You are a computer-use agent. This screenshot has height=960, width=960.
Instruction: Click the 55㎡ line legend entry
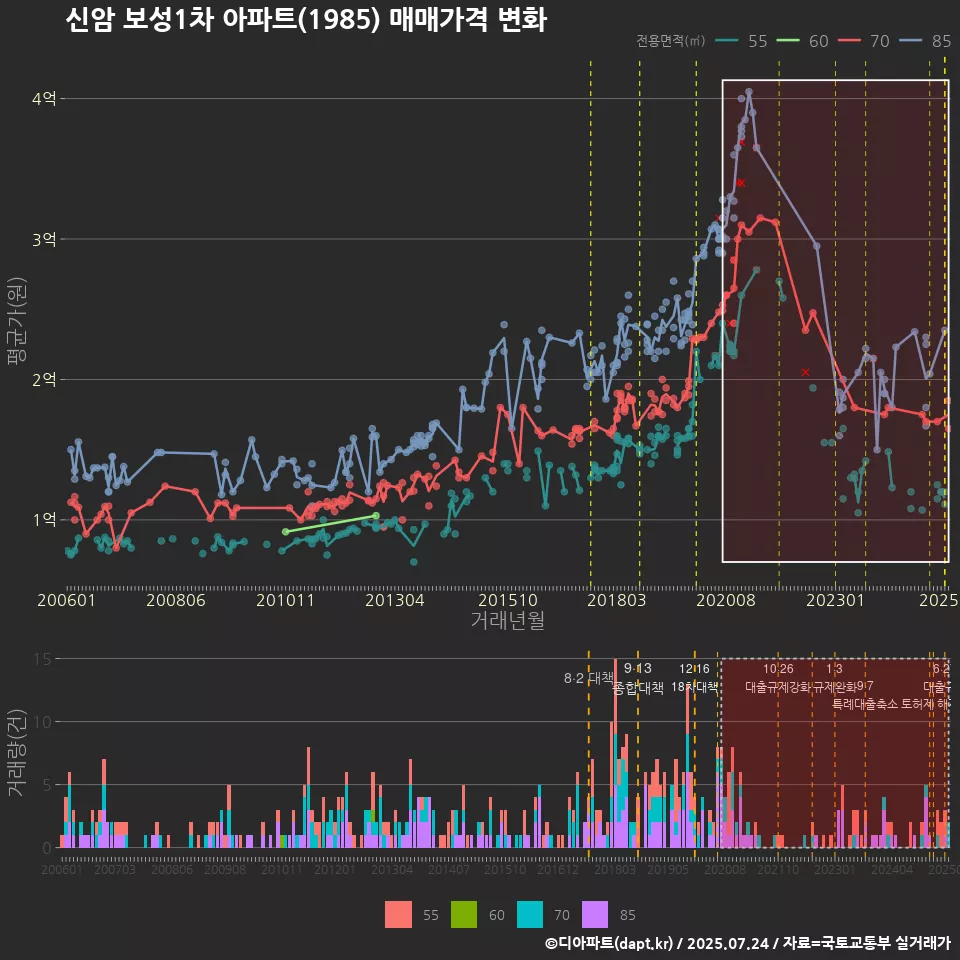click(741, 41)
